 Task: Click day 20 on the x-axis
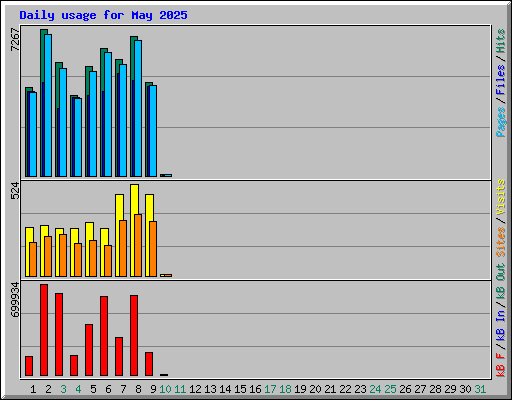pos(315,389)
